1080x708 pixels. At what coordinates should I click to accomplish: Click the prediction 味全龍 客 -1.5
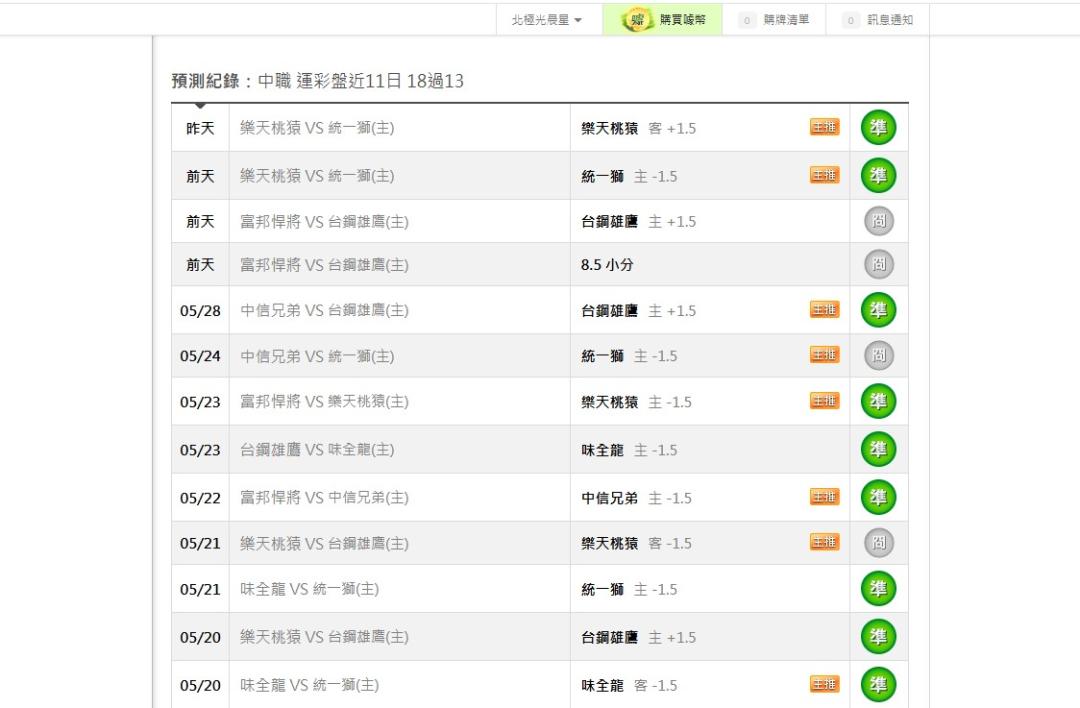(x=629, y=685)
